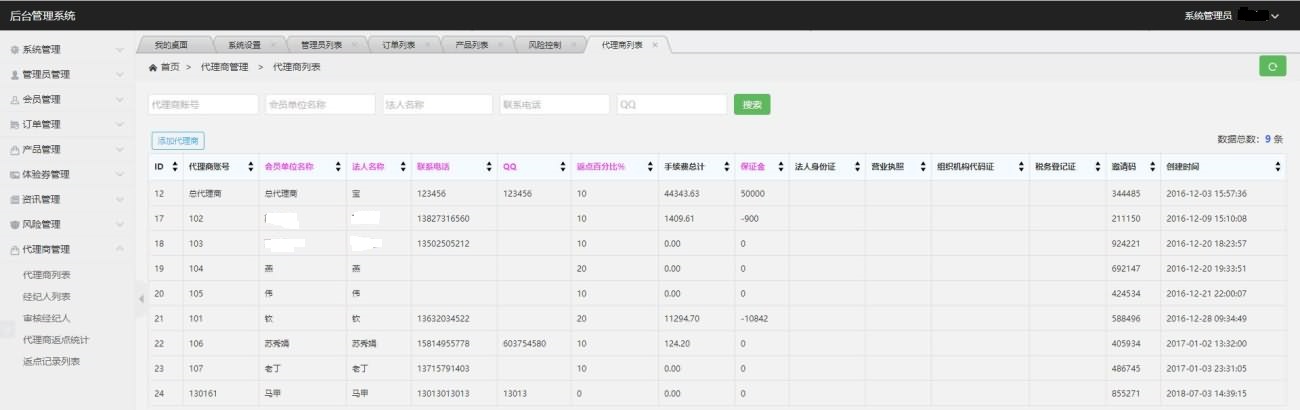Focus the 联系电话 search field

[x=555, y=104]
